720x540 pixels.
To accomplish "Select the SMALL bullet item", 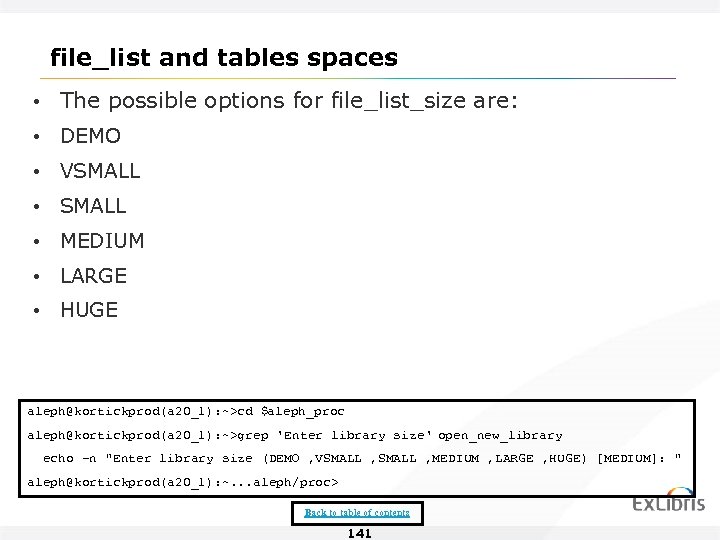I will click(93, 206).
